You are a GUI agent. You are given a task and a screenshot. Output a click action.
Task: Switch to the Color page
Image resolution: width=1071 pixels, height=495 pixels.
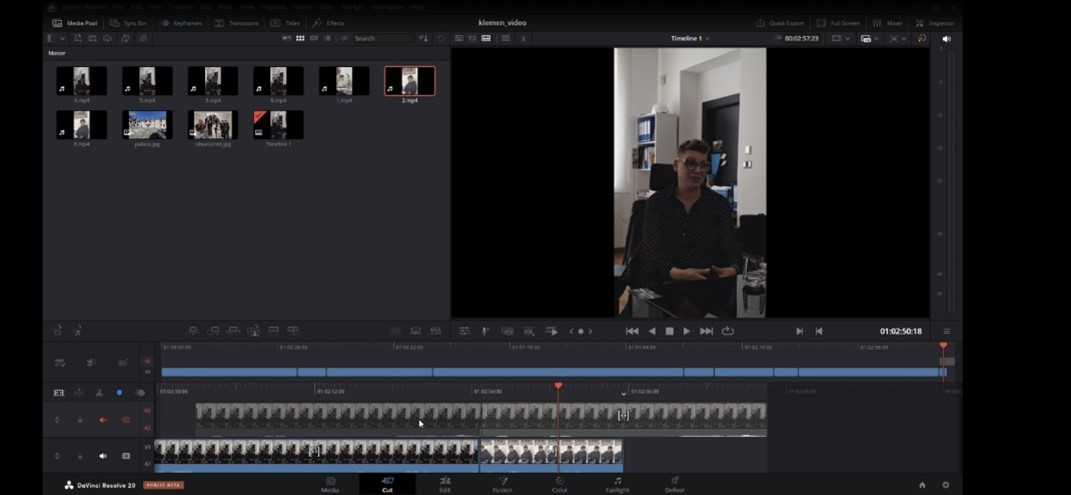[x=559, y=485]
